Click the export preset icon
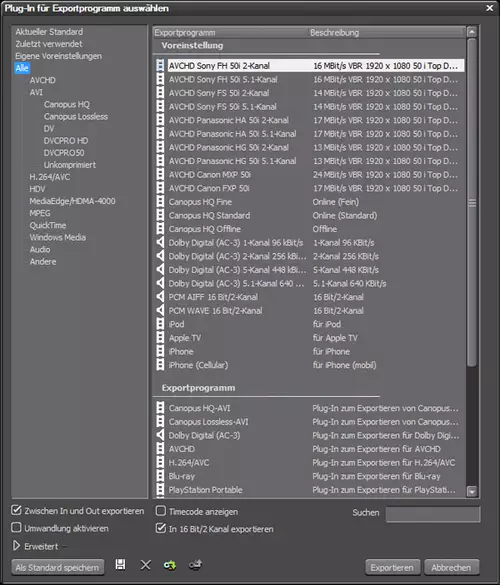 [x=195, y=565]
